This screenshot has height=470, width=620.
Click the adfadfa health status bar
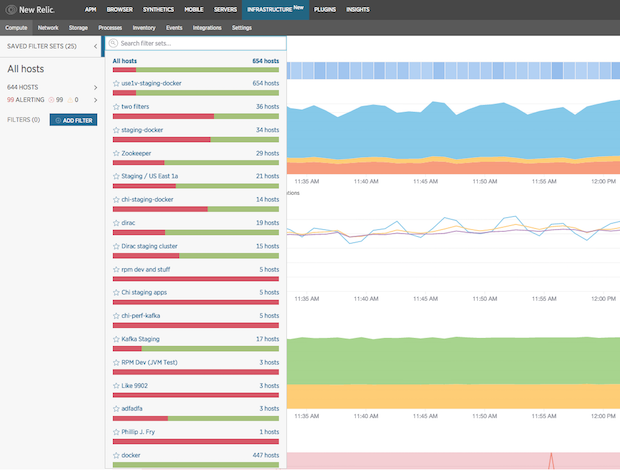[x=196, y=418]
